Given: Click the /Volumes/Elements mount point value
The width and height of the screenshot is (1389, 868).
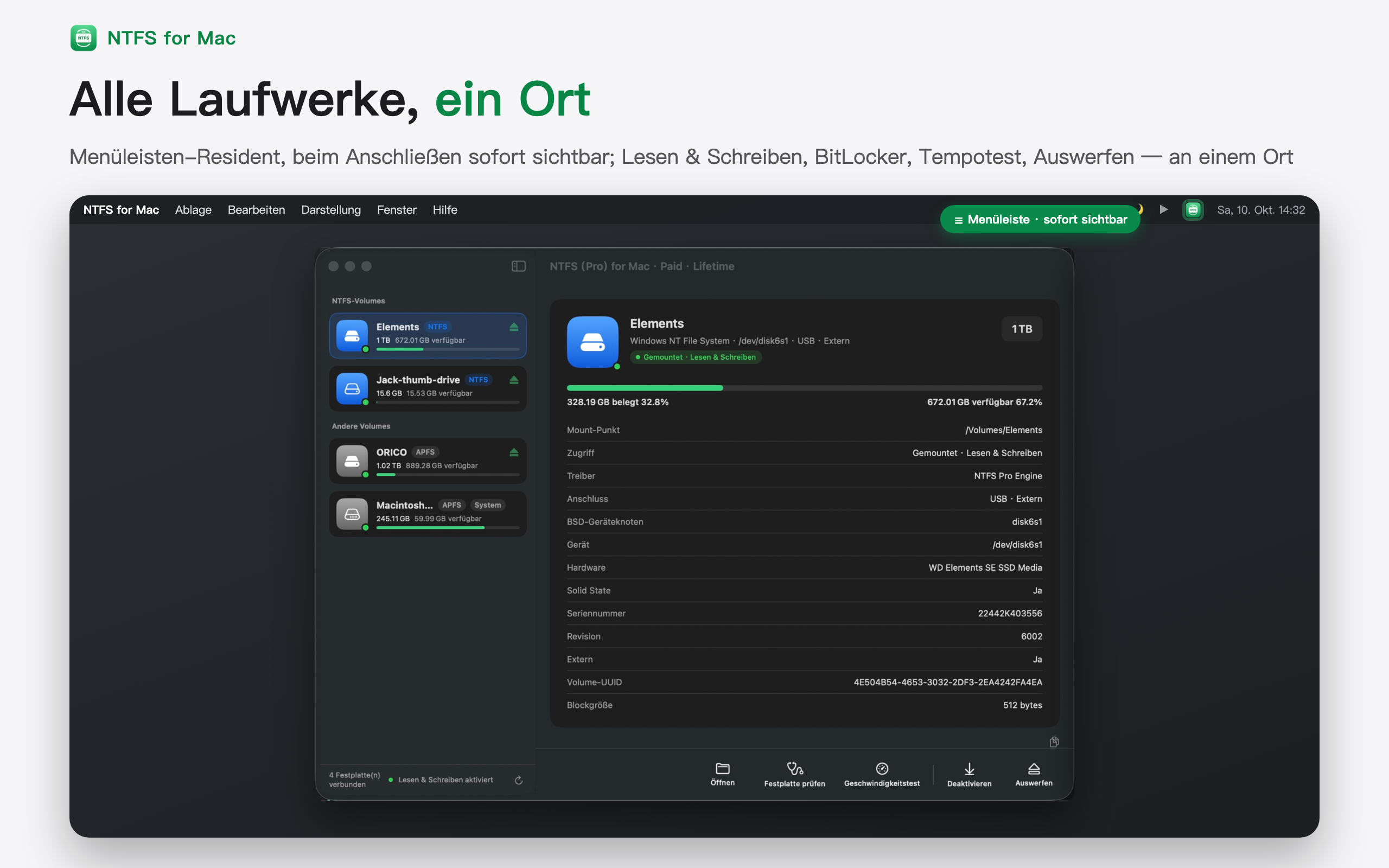Looking at the screenshot, I should click(1003, 430).
